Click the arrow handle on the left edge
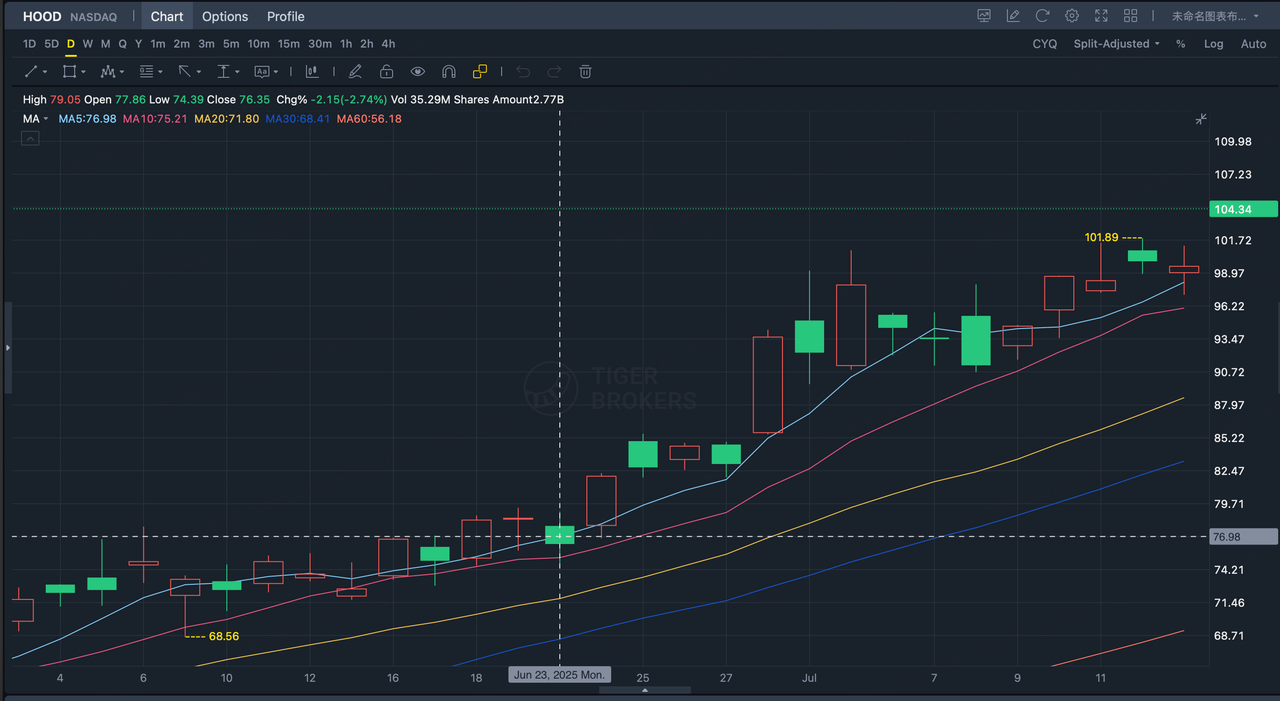 tap(7, 347)
